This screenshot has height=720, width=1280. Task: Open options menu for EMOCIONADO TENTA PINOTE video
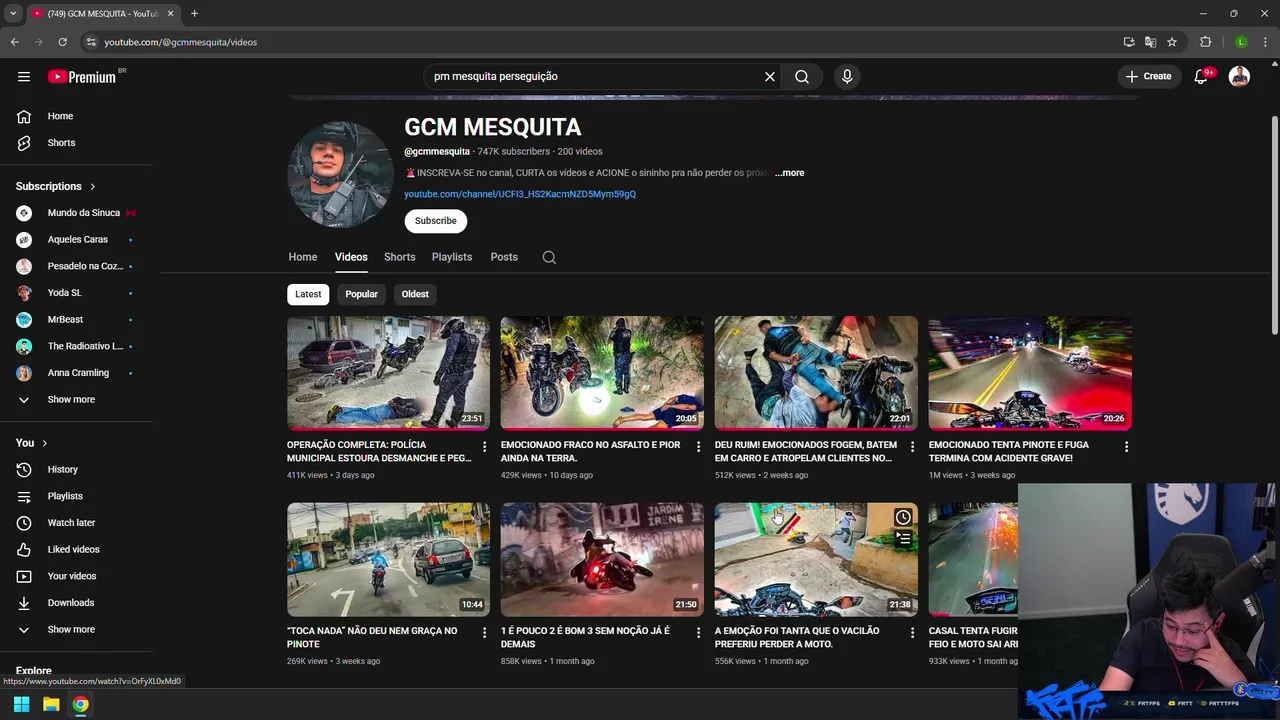(x=1126, y=447)
